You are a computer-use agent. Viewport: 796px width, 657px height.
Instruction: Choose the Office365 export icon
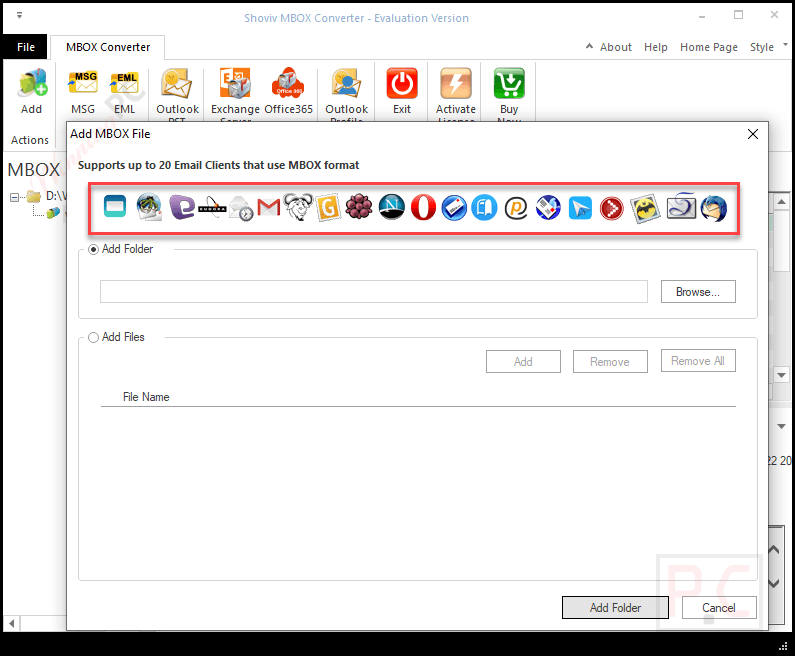pos(288,82)
